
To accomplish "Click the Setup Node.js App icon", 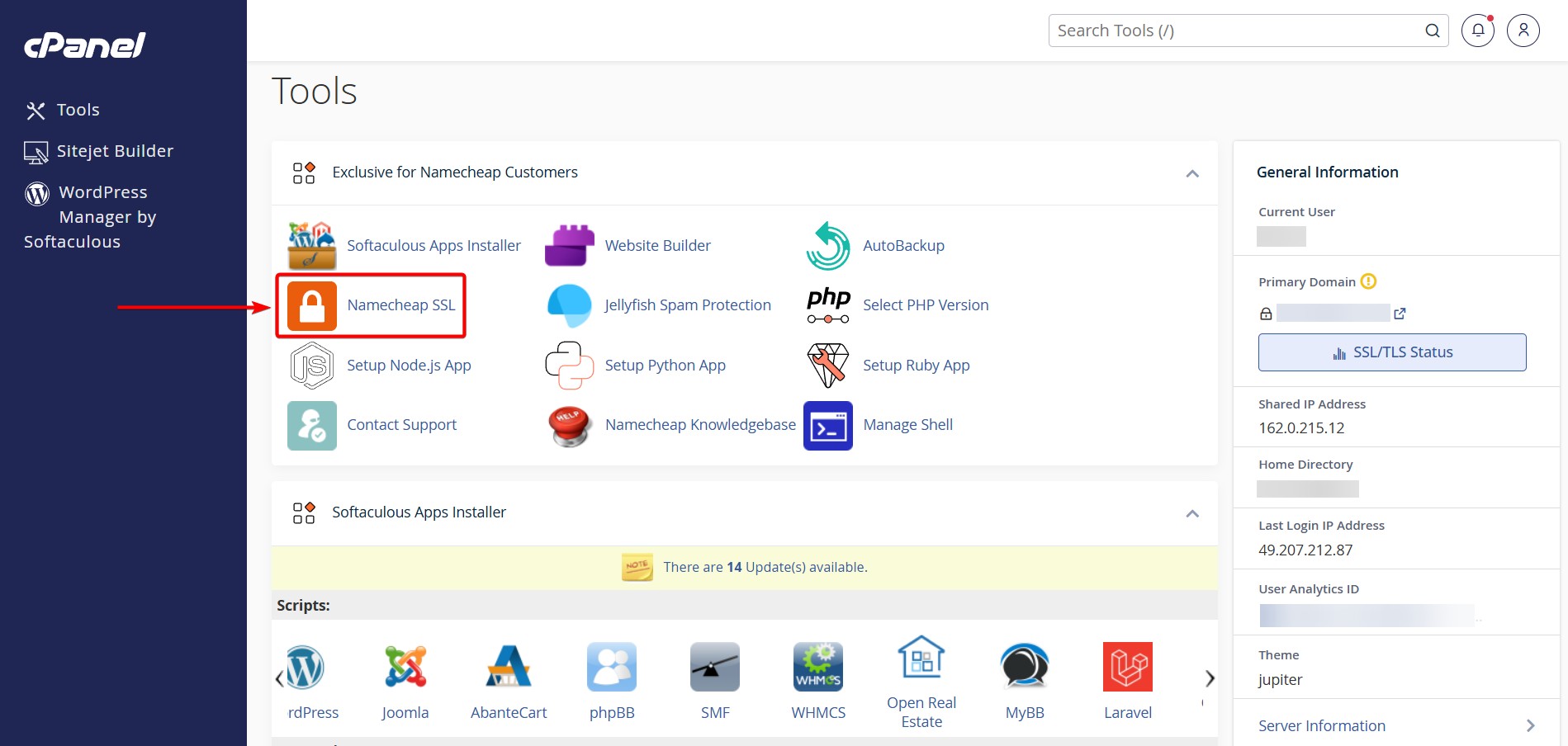I will pyautogui.click(x=312, y=366).
